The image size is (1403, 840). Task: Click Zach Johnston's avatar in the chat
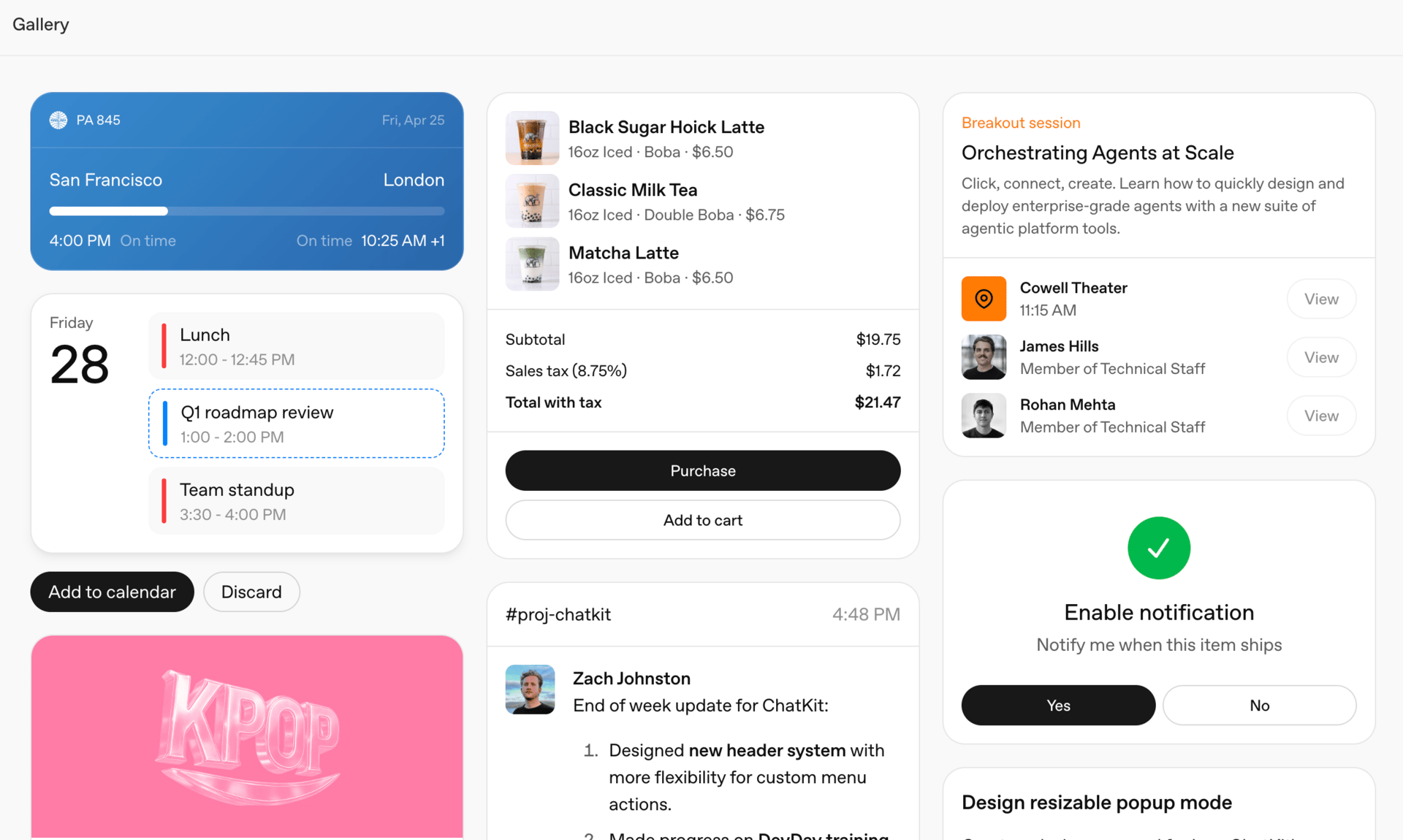530,689
